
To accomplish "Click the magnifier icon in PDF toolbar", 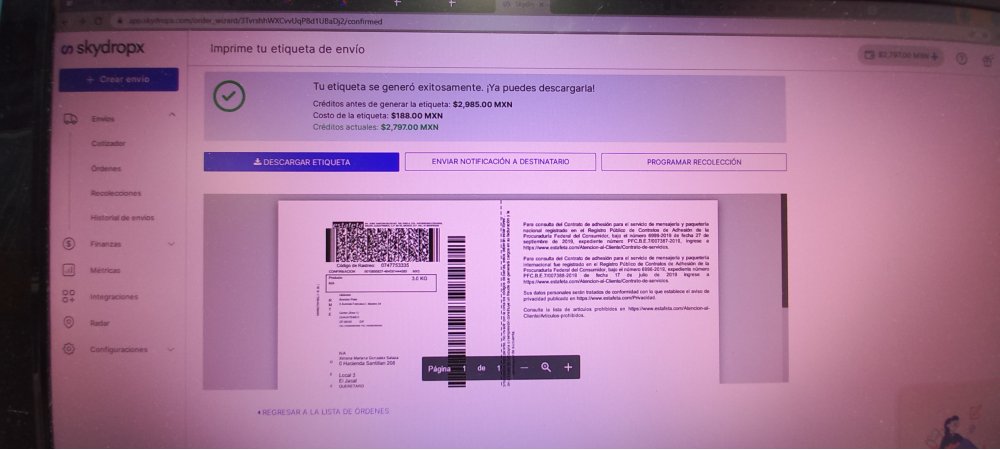I will [546, 368].
